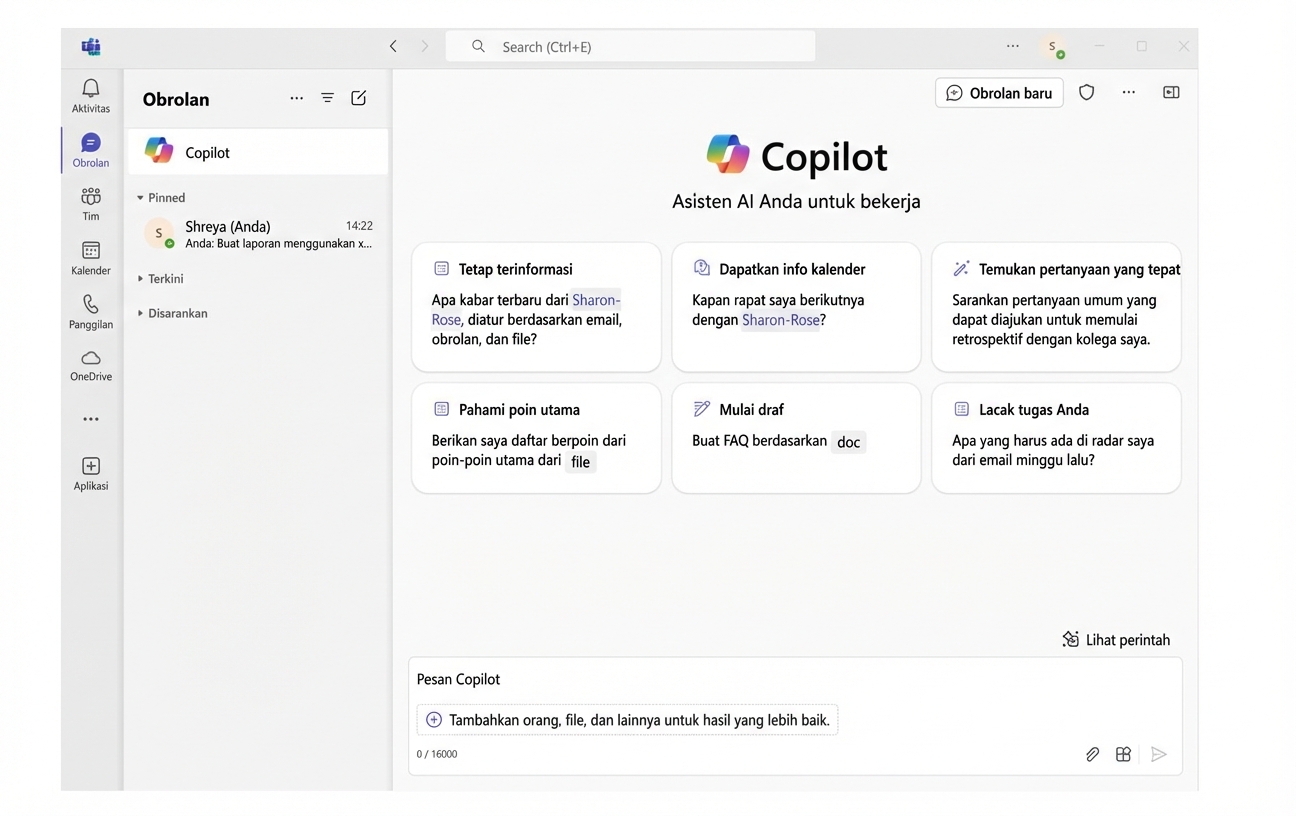The width and height of the screenshot is (1296, 816).
Task: Open Panggilan in the sidebar
Action: coord(90,312)
